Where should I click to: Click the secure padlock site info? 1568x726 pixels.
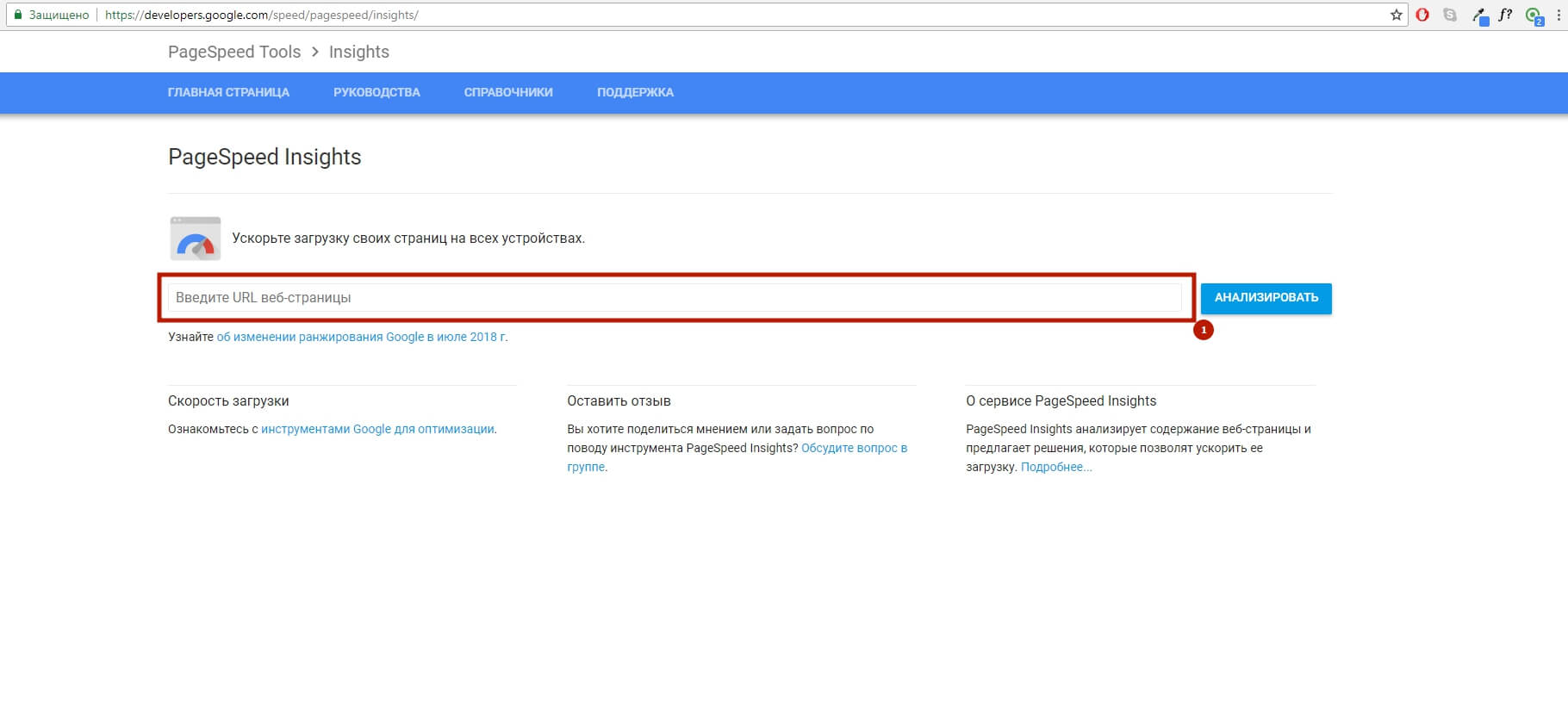click(52, 15)
